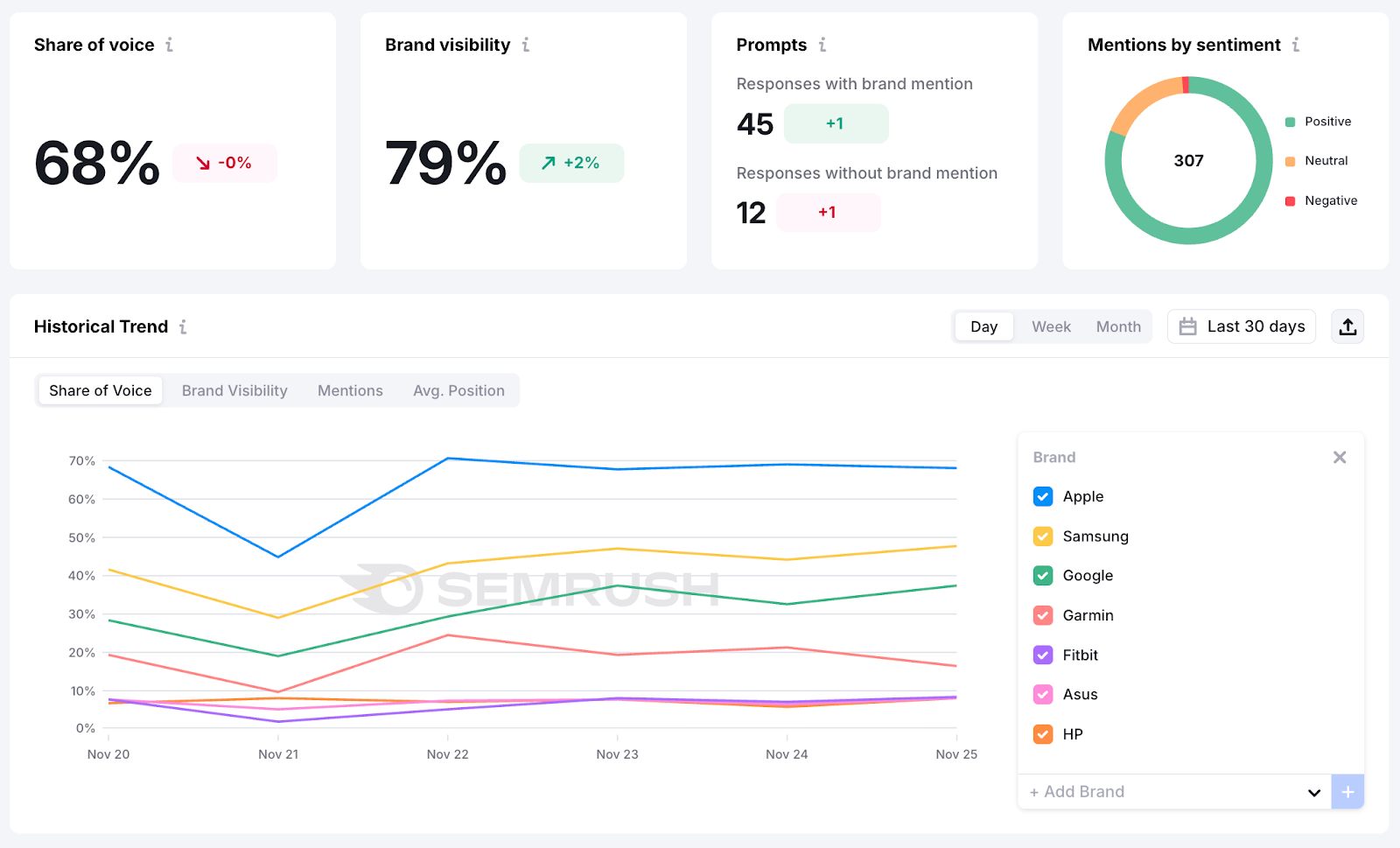
Task: Close the Brand filter panel
Action: [1340, 457]
